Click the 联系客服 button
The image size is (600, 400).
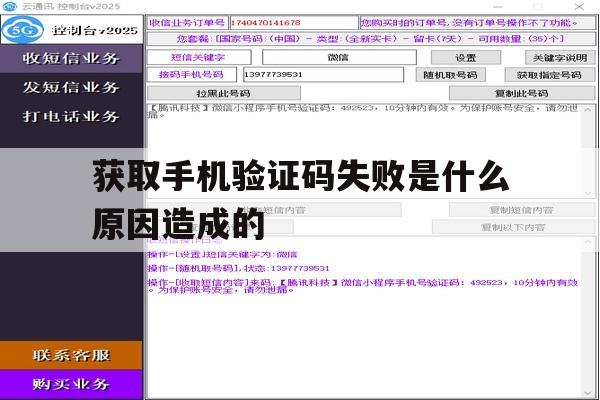click(x=71, y=355)
